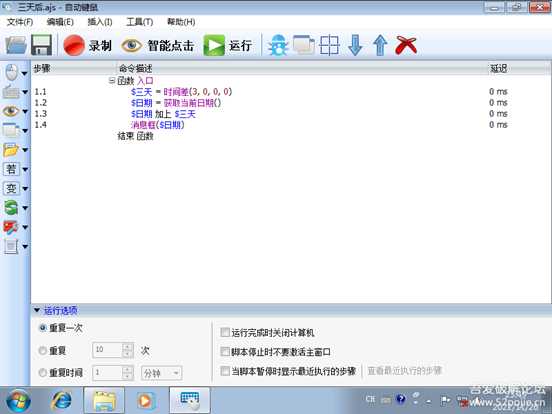
Task: Increase the repeat count with stepper arrows
Action: tap(127, 346)
